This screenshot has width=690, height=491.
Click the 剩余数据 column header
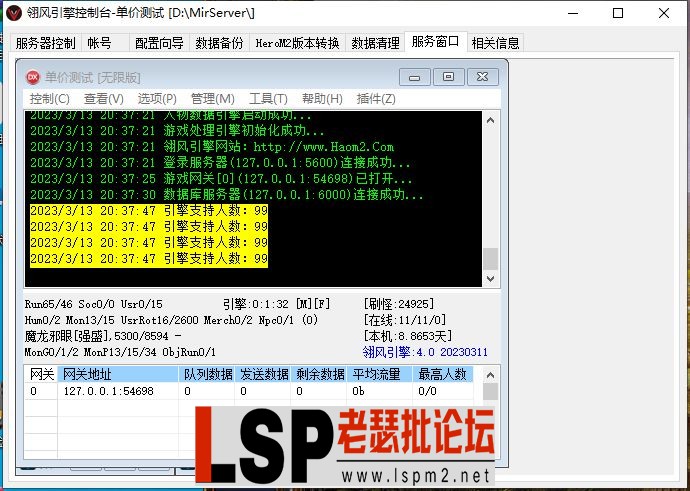[x=319, y=374]
